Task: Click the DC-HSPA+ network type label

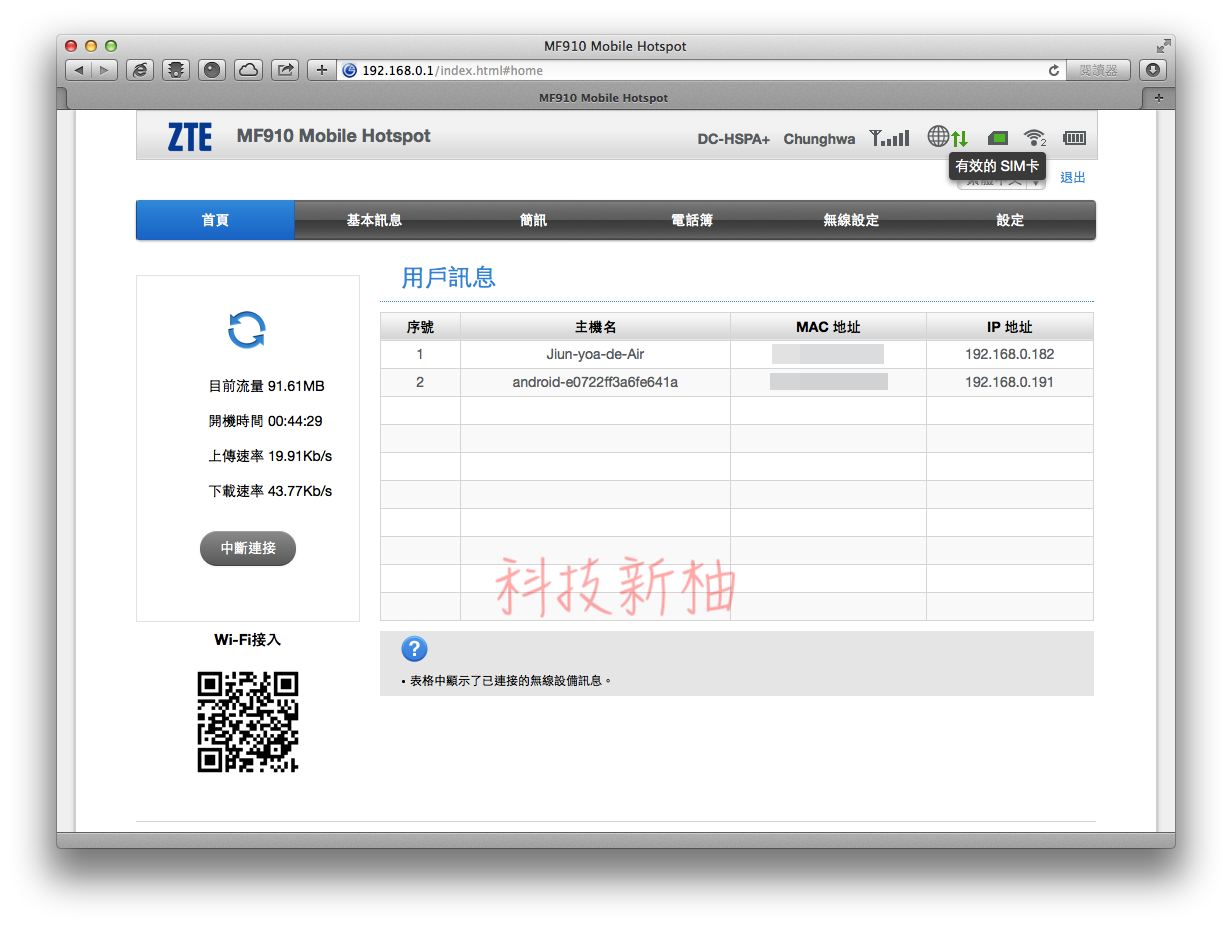Action: [x=734, y=139]
